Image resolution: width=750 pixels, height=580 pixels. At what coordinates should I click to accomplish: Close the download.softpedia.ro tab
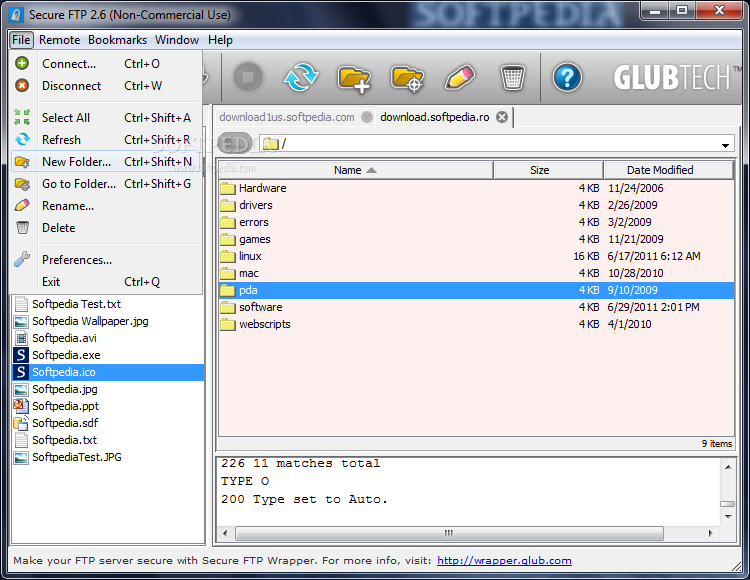click(x=502, y=117)
